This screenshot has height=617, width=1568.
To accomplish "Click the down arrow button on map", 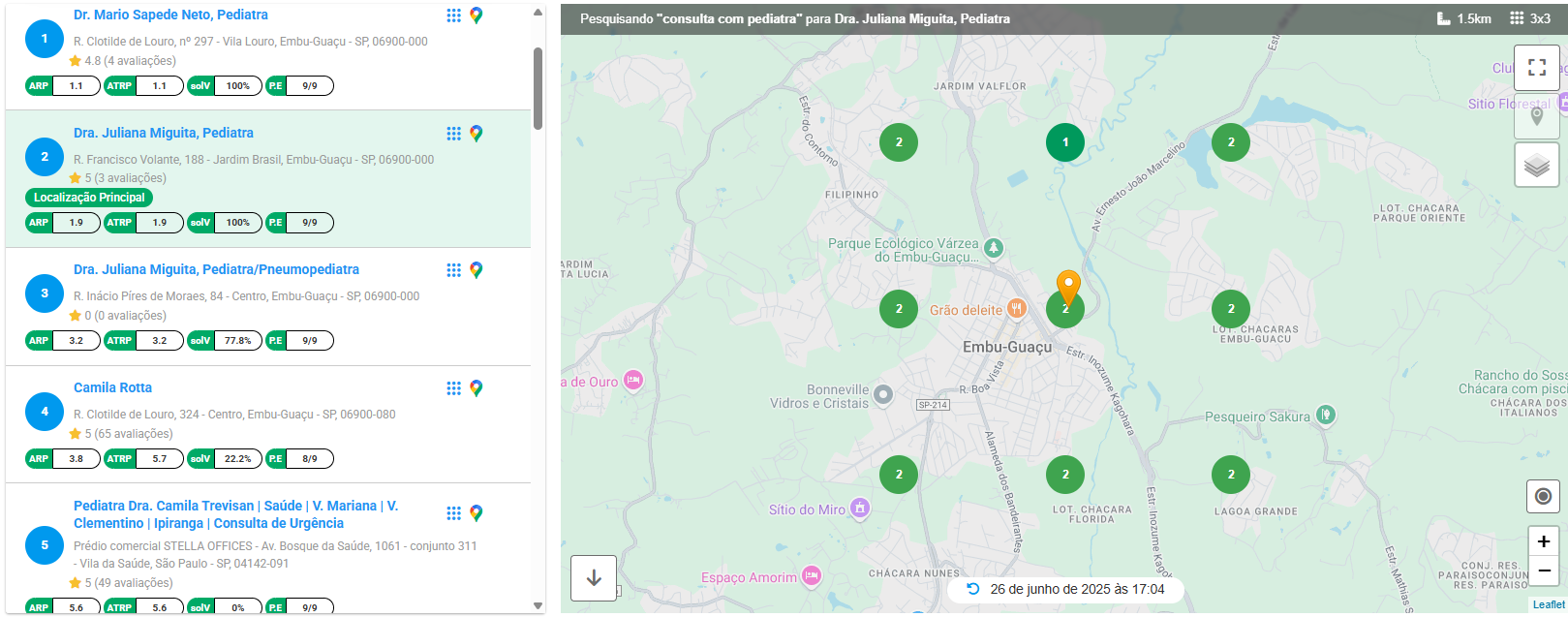I will (x=594, y=578).
